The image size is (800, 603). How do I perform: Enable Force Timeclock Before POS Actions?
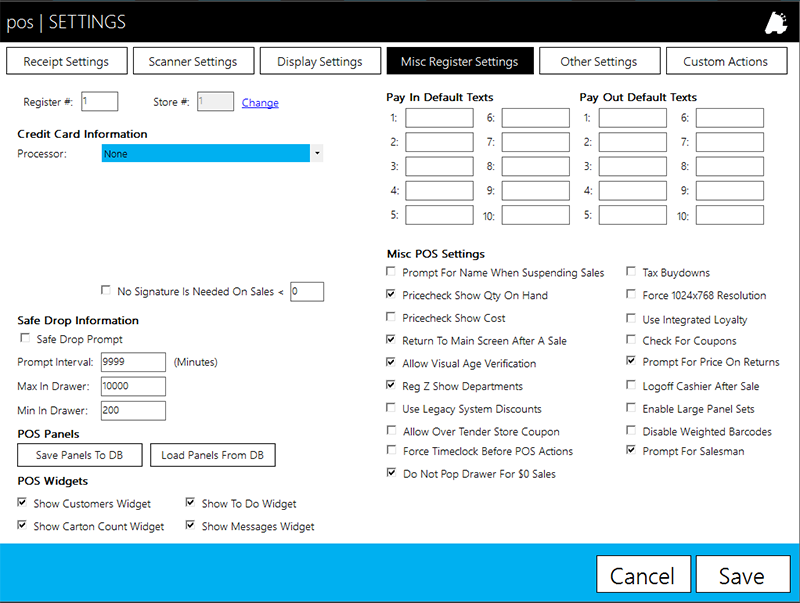(391, 450)
